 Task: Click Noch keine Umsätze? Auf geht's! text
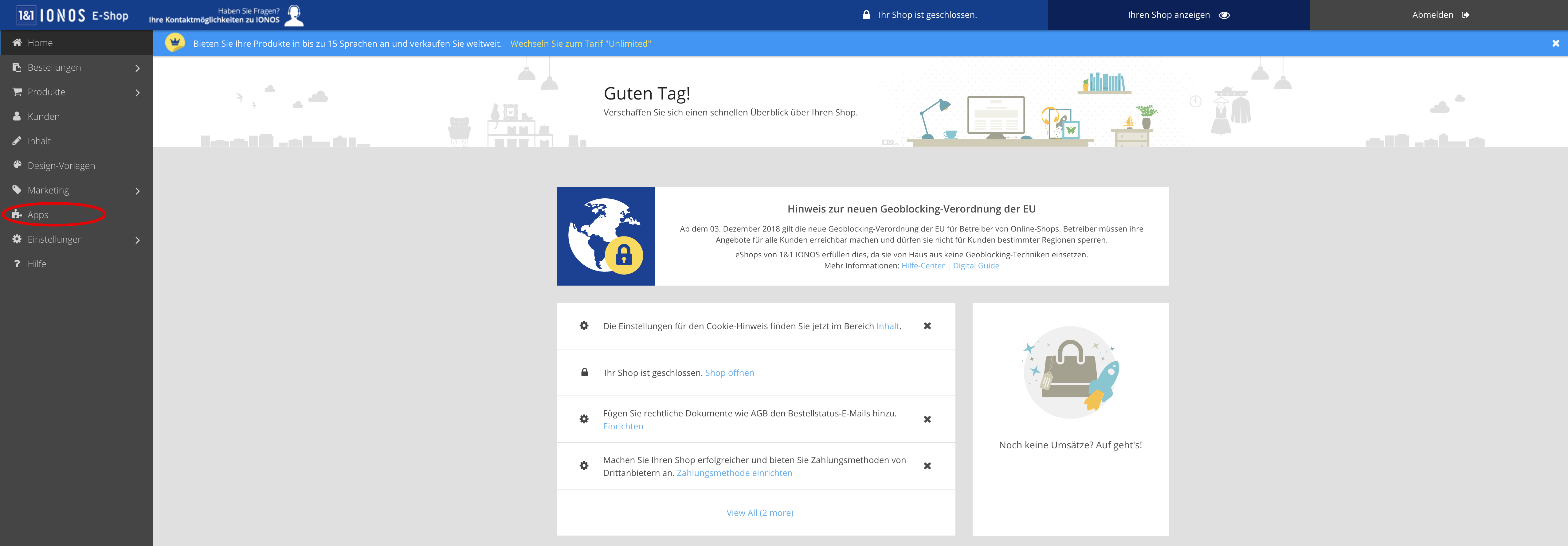(x=1070, y=445)
